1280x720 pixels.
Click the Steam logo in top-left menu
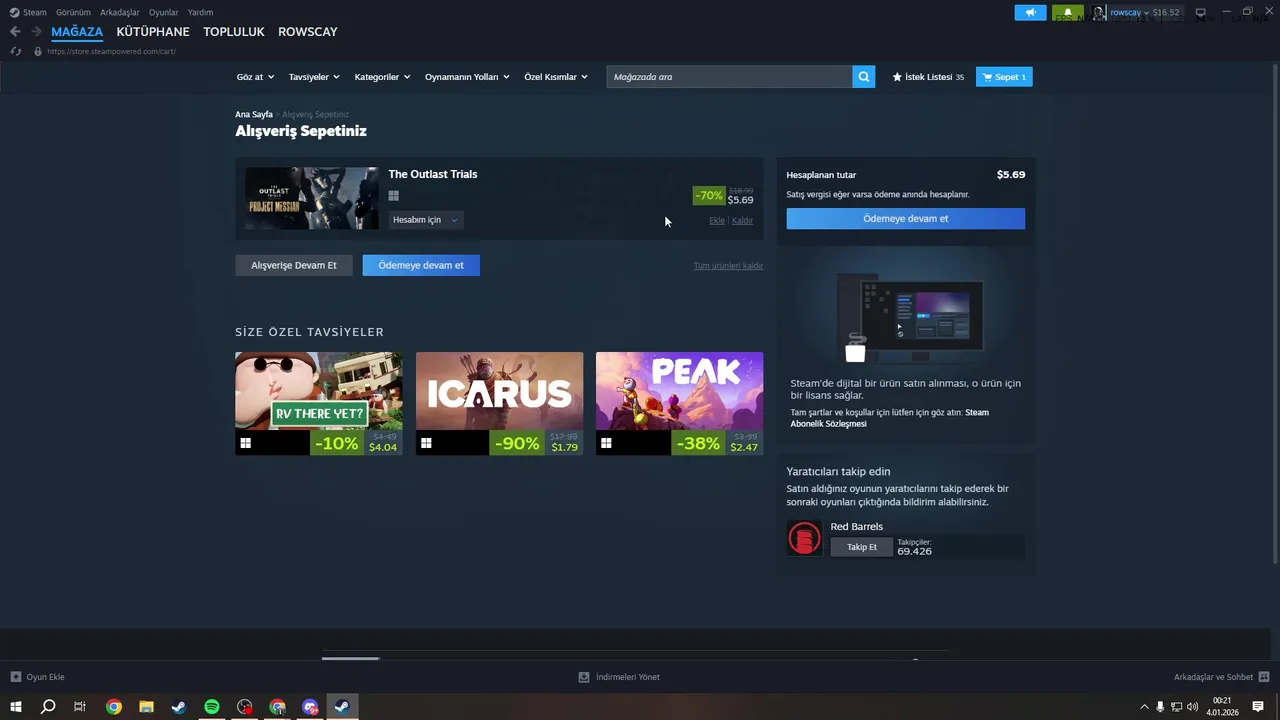pos(14,12)
